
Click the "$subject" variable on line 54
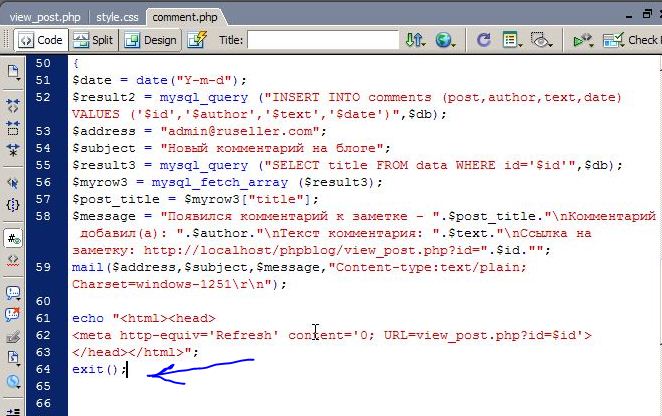(x=104, y=148)
